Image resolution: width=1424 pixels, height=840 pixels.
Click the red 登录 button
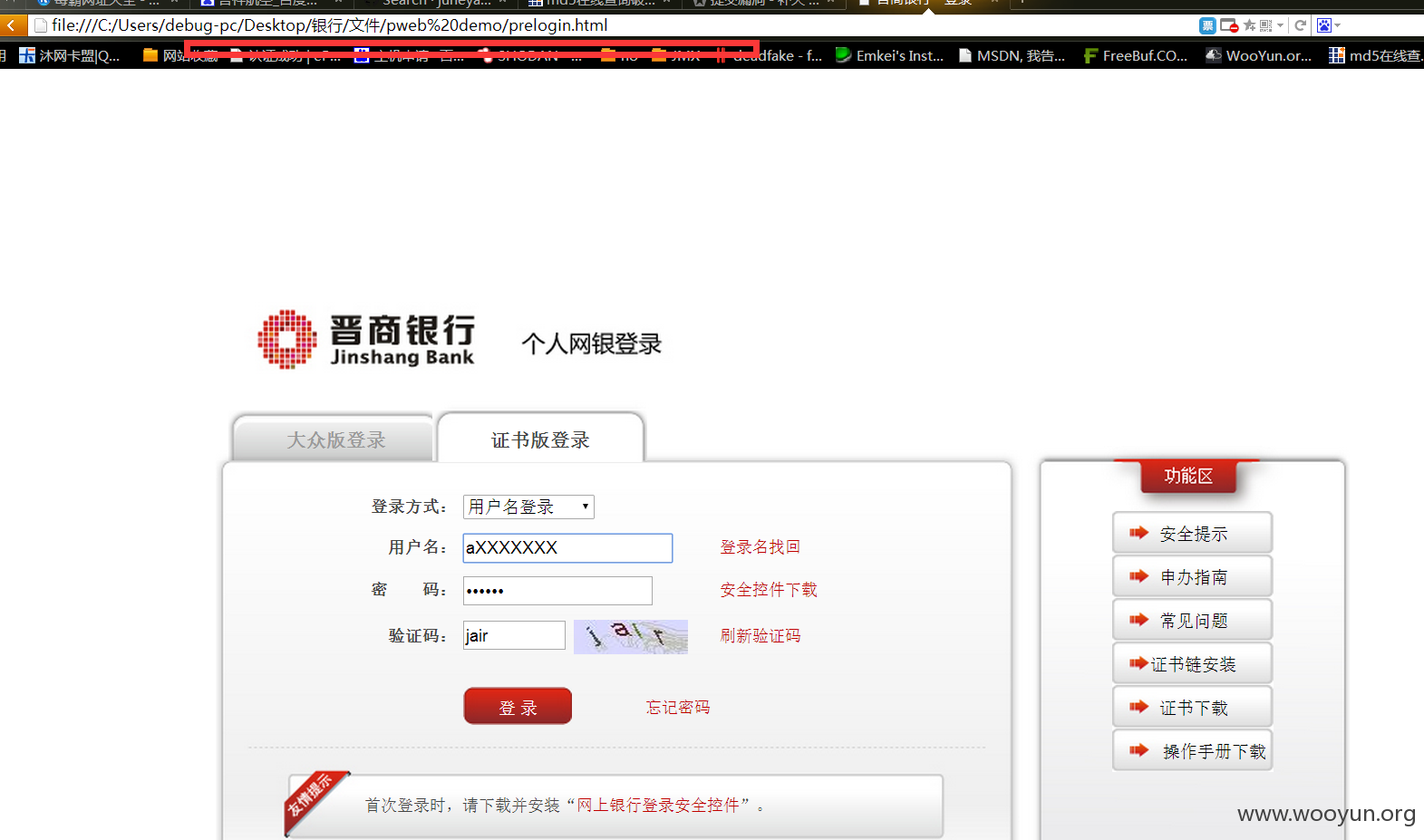(518, 706)
